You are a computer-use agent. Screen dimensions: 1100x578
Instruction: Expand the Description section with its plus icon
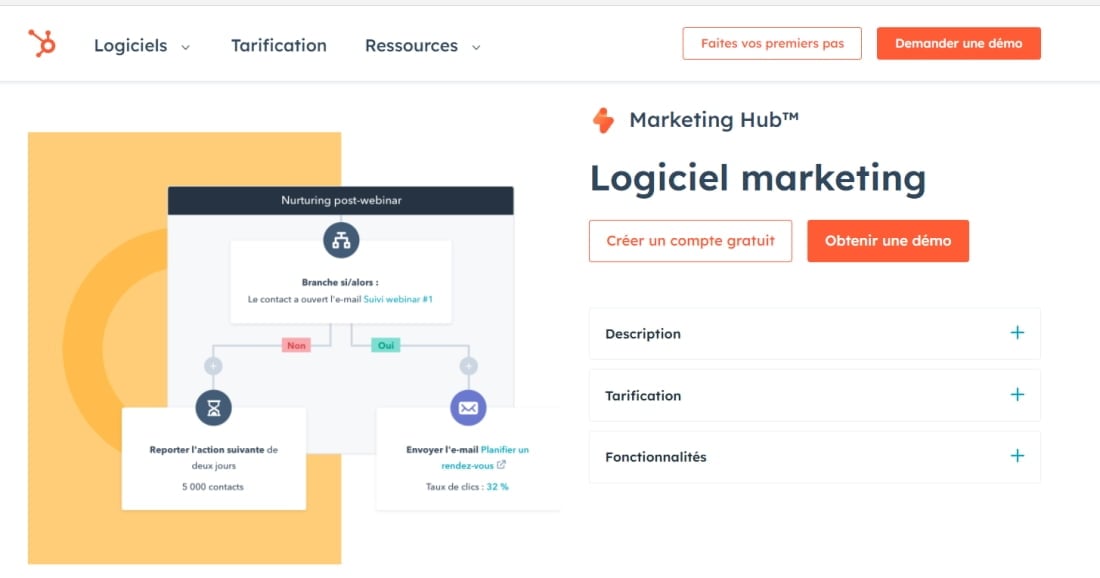pos(1017,332)
